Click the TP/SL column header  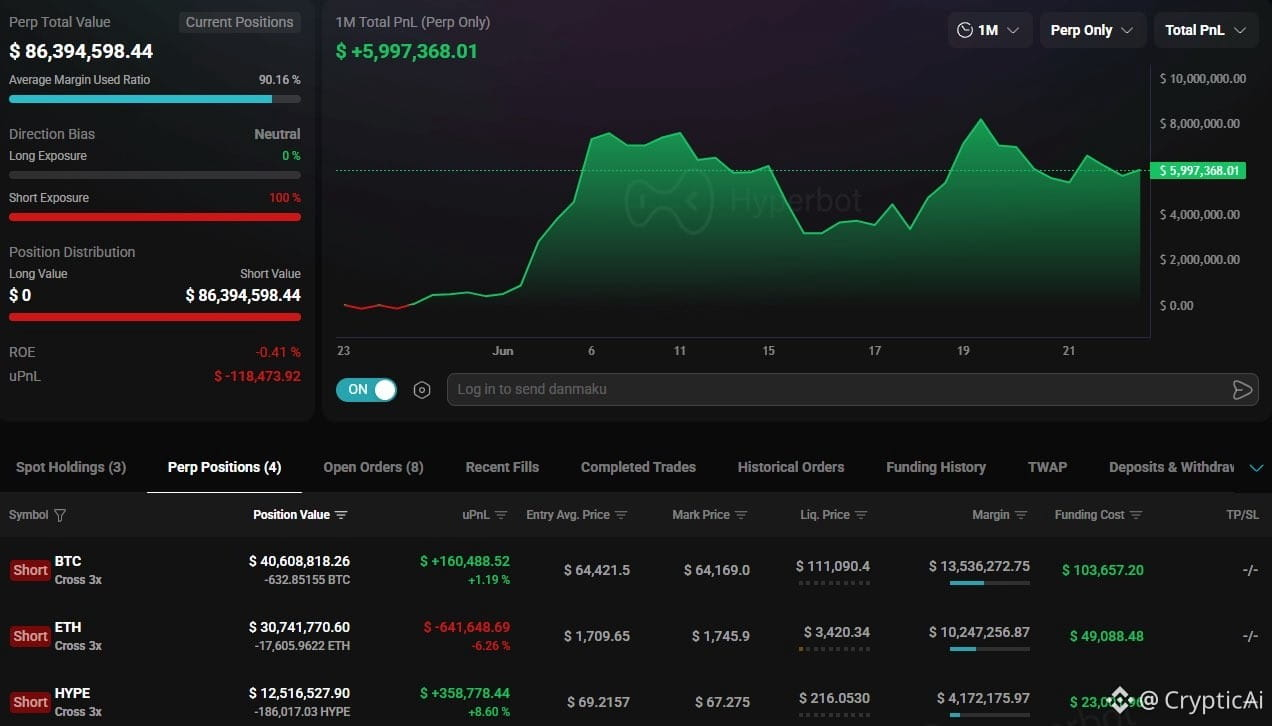point(1243,515)
